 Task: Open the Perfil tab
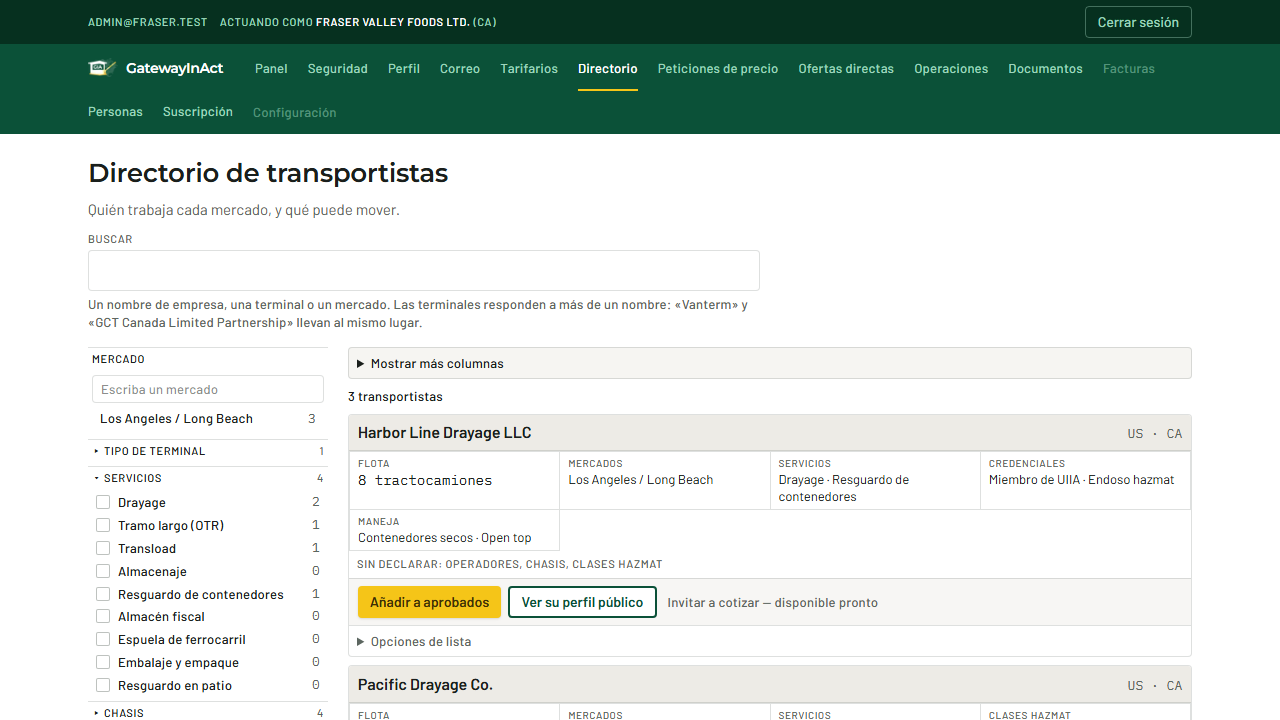pos(404,69)
